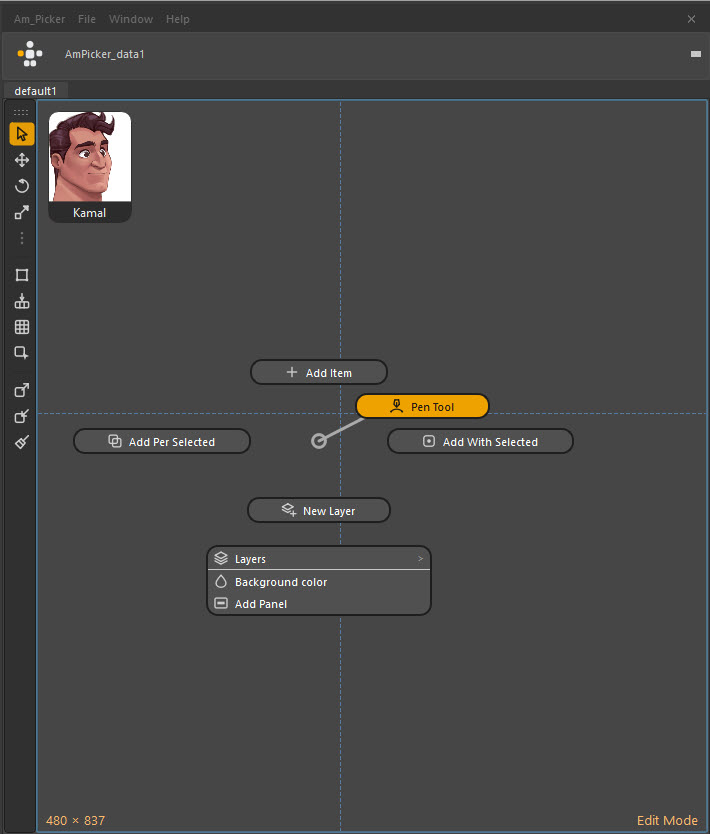This screenshot has width=710, height=834.
Task: Click the box-with-inward-arrow toolbar icon
Action: pyautogui.click(x=22, y=416)
